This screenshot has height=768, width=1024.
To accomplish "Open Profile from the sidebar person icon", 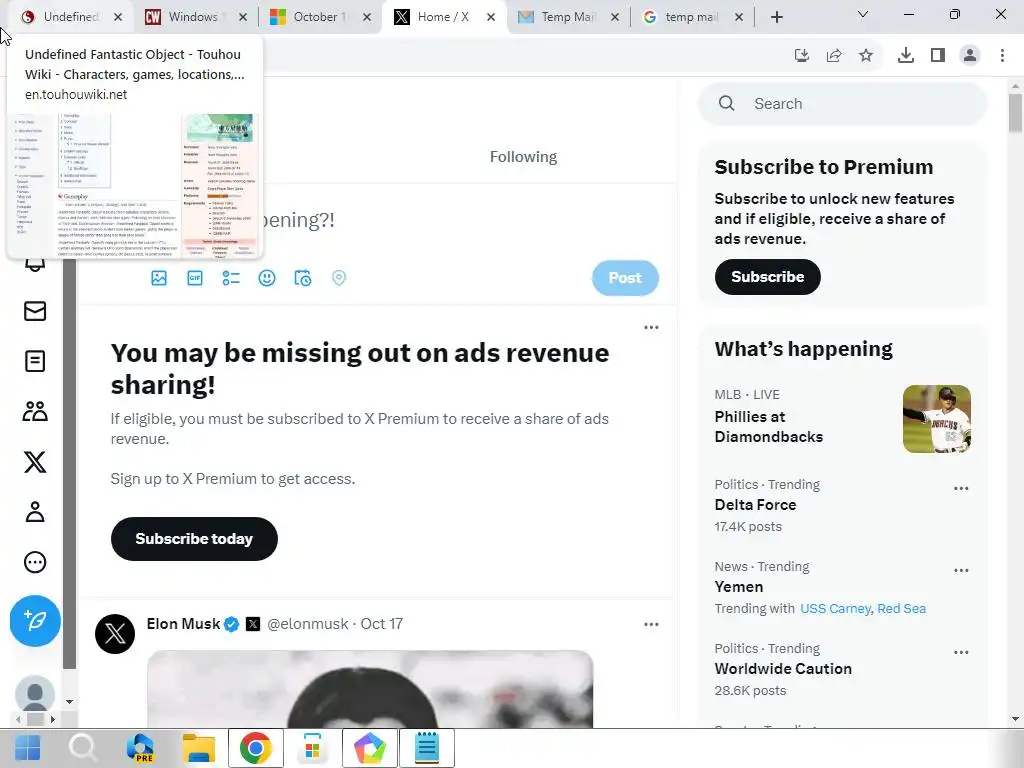I will [x=35, y=512].
